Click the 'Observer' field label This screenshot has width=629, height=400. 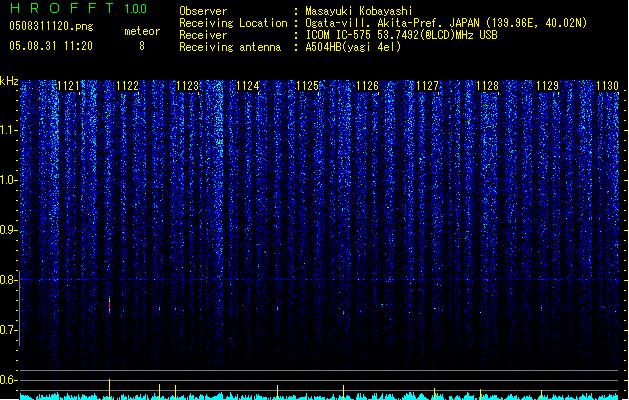coord(203,11)
